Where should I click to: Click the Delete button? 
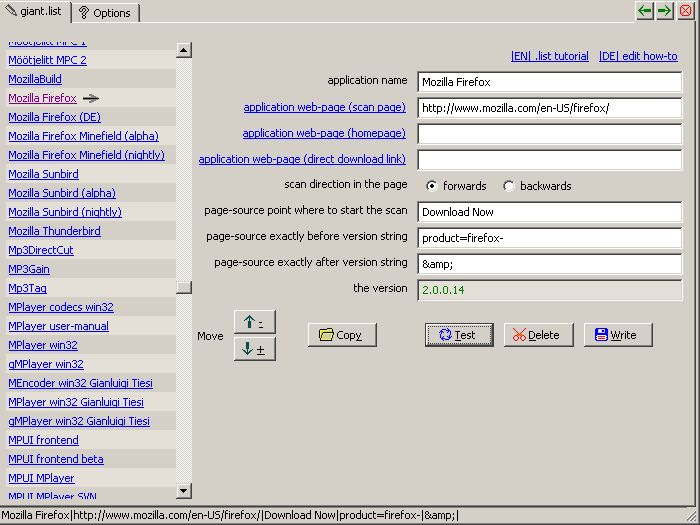(538, 335)
